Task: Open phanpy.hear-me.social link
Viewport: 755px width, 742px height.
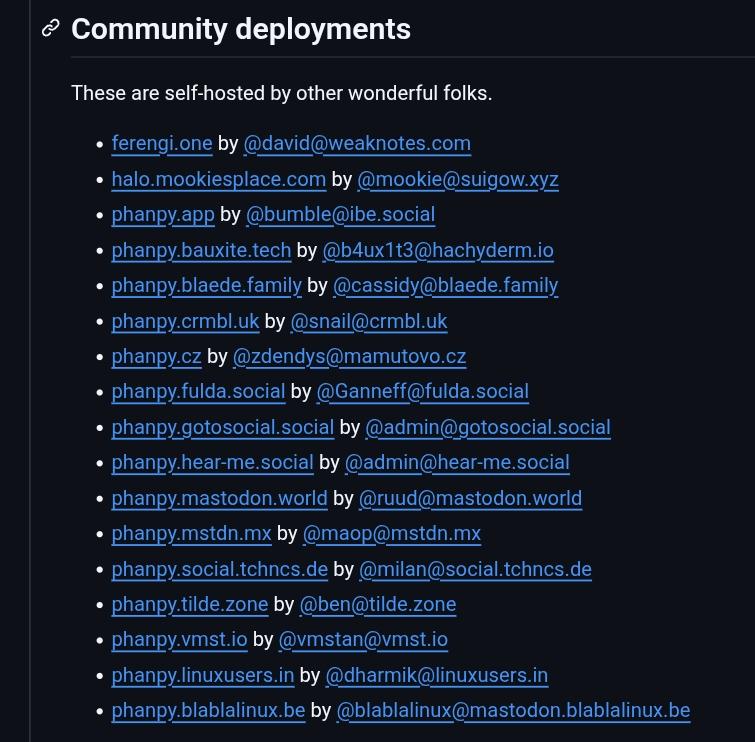Action: 212,462
